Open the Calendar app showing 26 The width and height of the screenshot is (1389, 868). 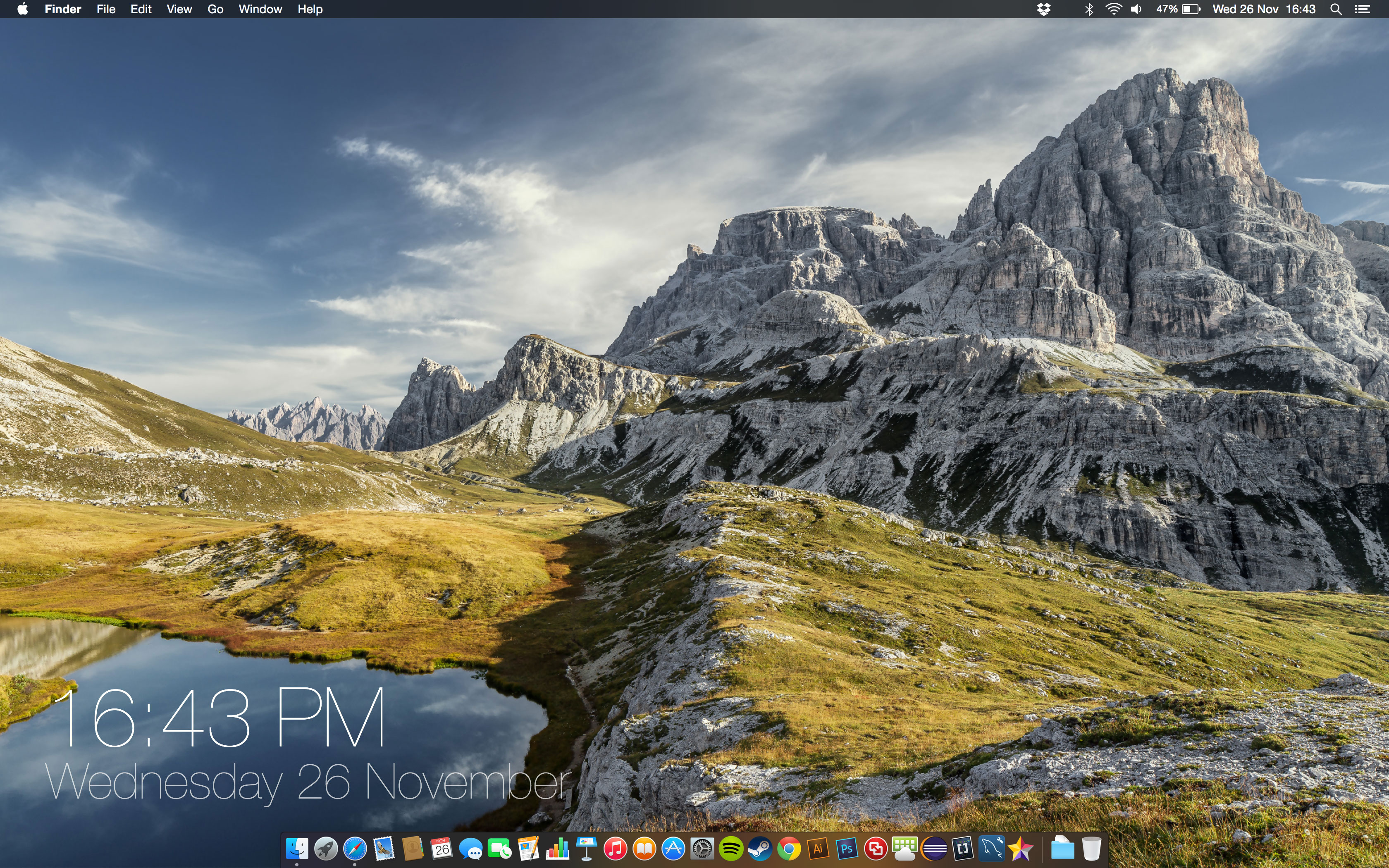[x=442, y=849]
